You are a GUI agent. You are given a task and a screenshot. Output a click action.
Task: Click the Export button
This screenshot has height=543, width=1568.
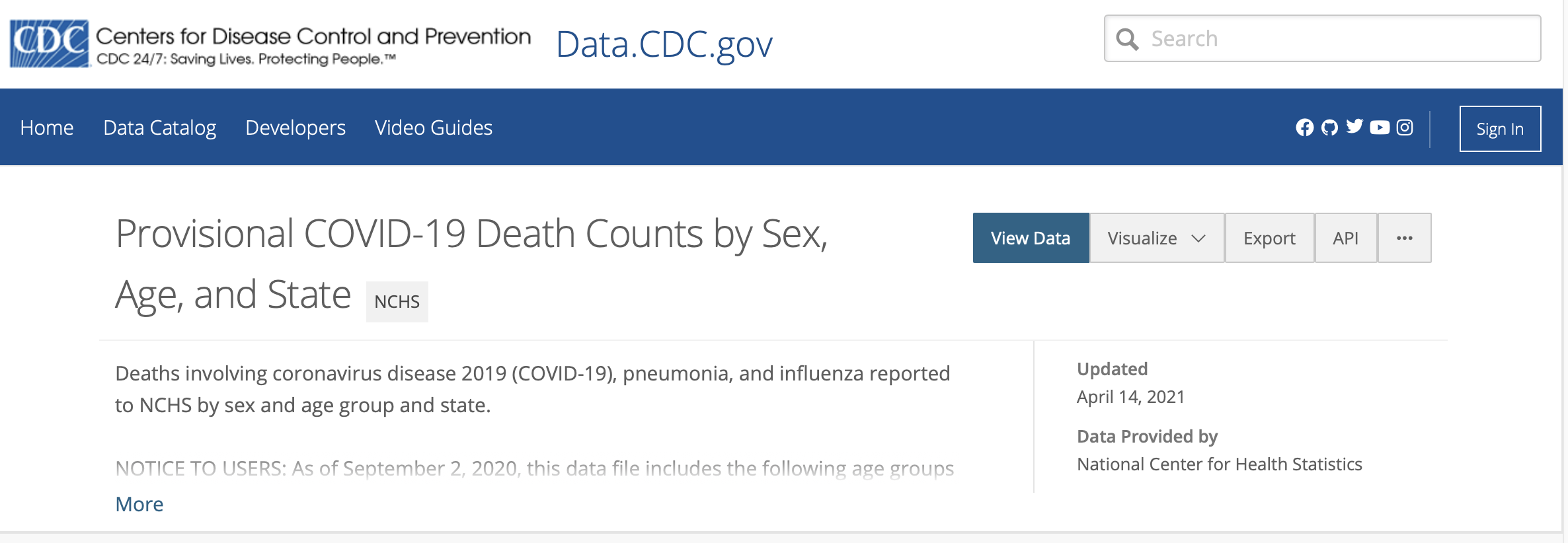tap(1269, 238)
